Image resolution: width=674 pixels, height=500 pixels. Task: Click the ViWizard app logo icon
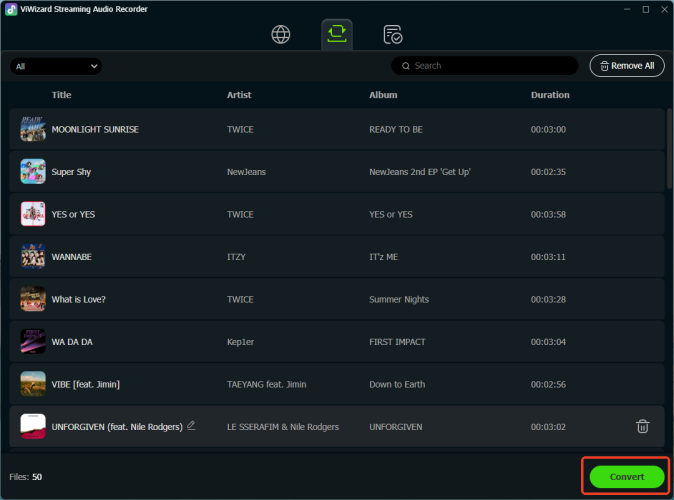pyautogui.click(x=10, y=9)
